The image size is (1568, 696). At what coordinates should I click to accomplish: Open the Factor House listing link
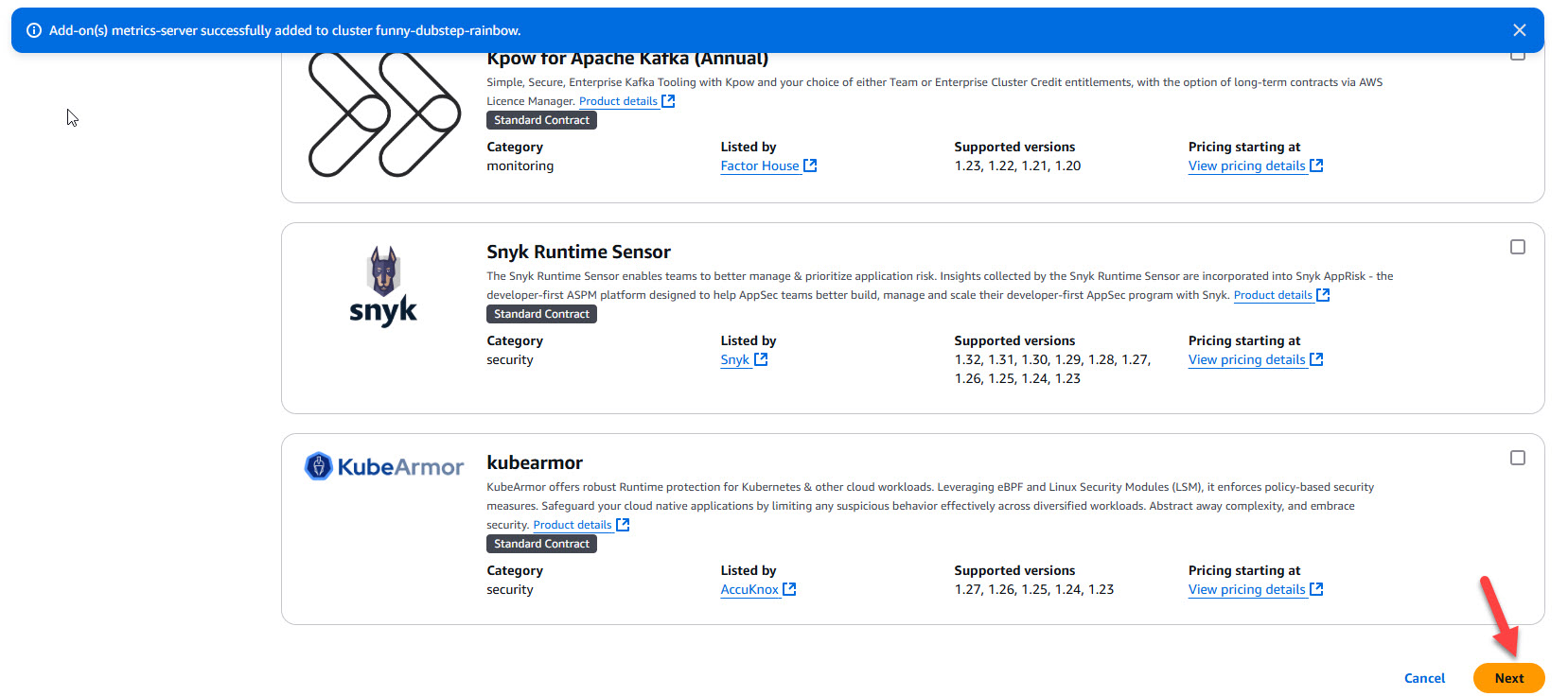[x=760, y=165]
